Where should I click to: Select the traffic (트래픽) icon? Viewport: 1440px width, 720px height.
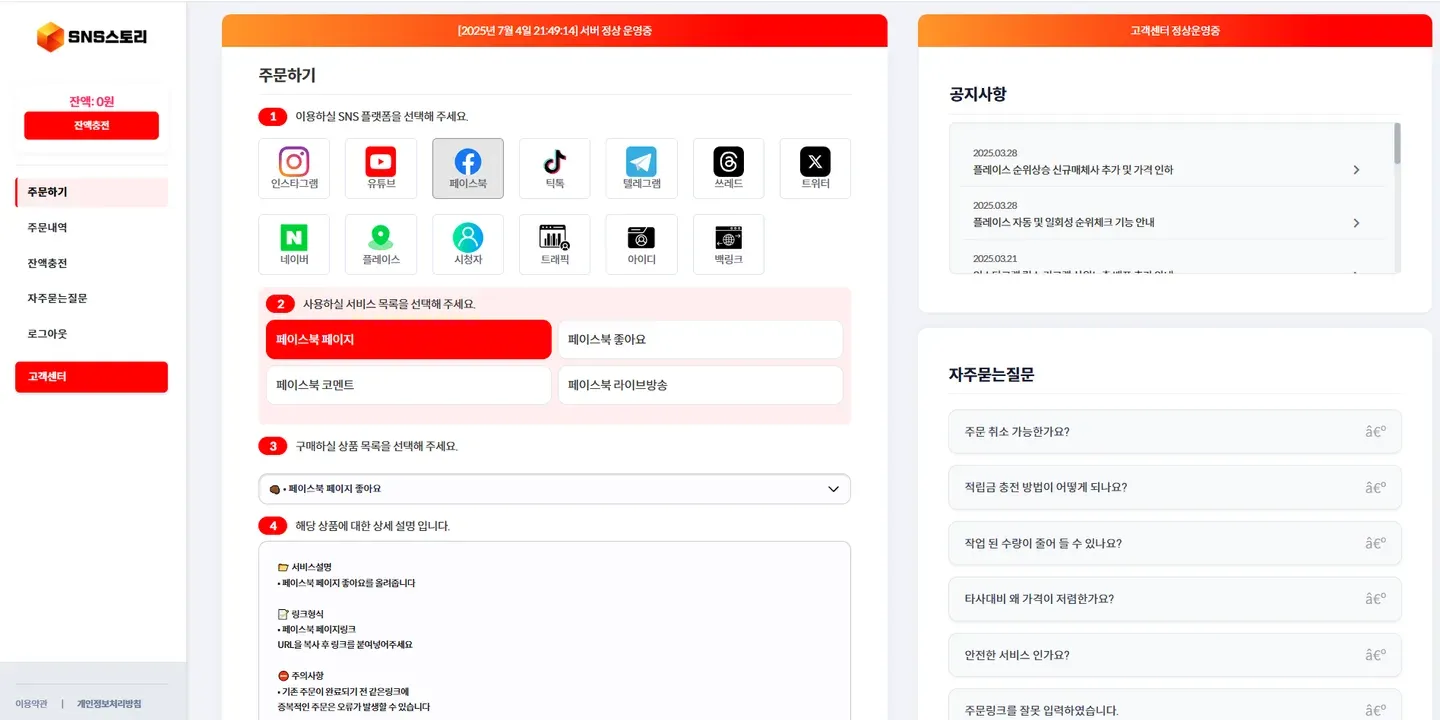(555, 244)
